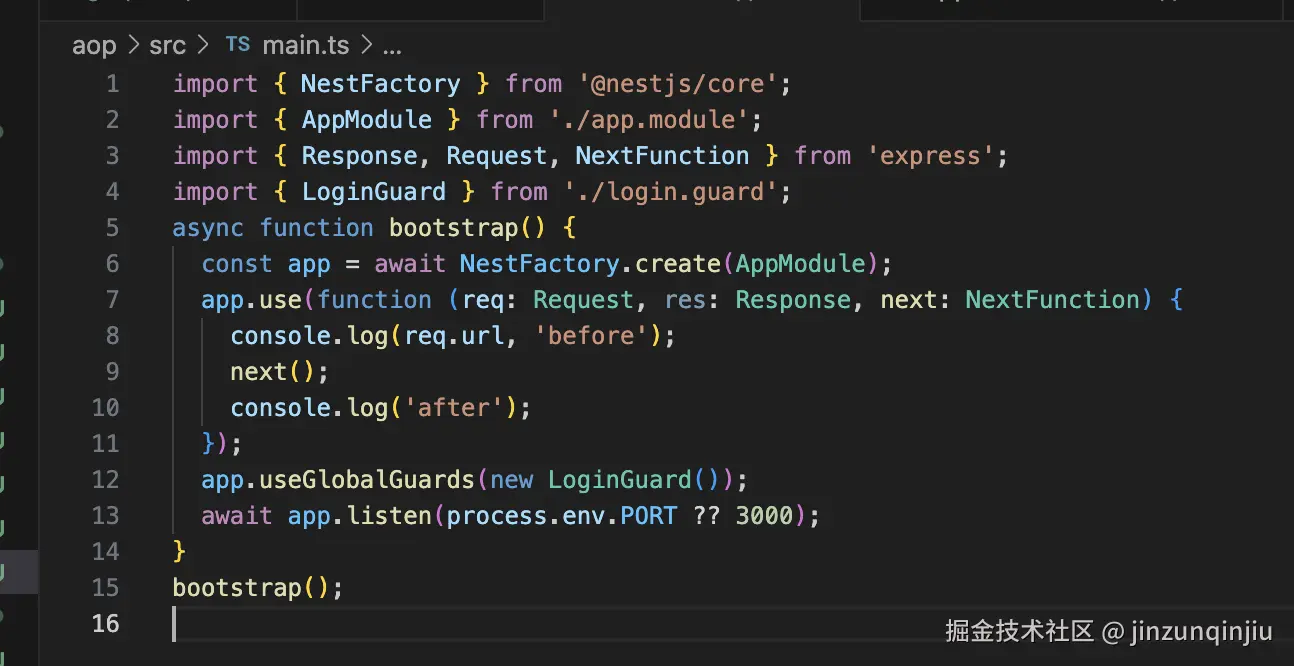This screenshot has height=666, width=1294.
Task: Click the function keyword on line 7
Action: tap(374, 300)
